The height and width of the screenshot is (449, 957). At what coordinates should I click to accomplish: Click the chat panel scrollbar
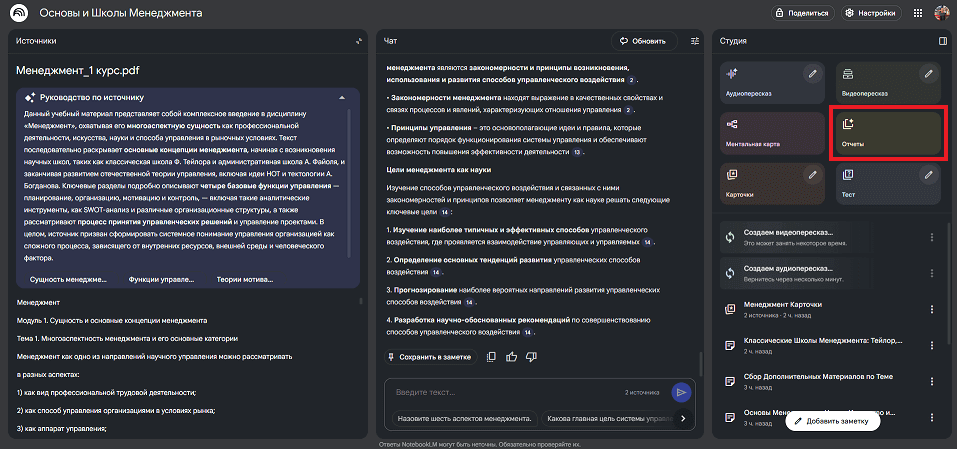(701, 364)
